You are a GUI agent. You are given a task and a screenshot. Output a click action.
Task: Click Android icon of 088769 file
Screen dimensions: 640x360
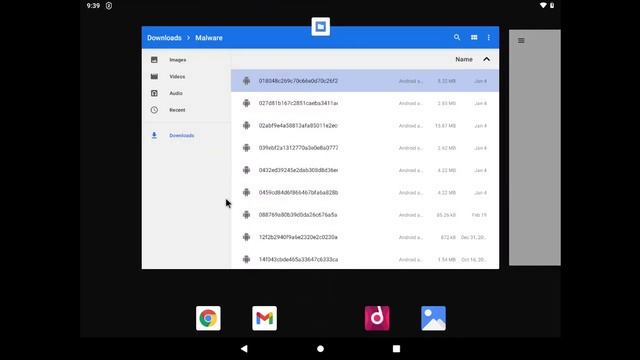click(246, 215)
